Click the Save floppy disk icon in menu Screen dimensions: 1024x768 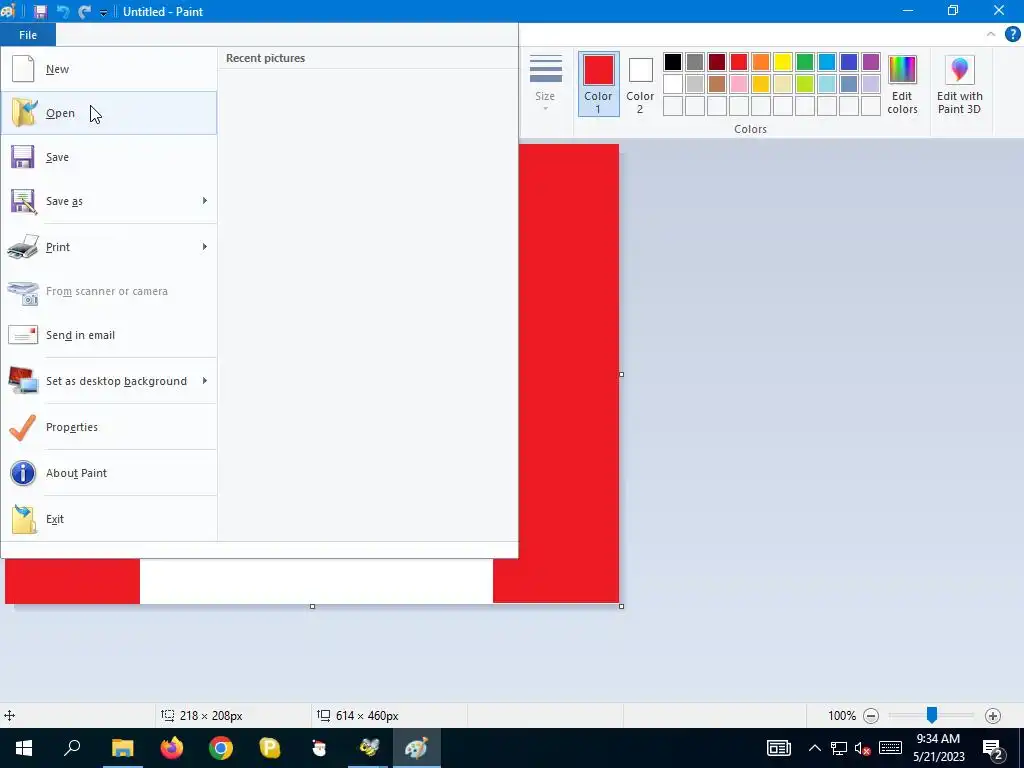click(23, 157)
